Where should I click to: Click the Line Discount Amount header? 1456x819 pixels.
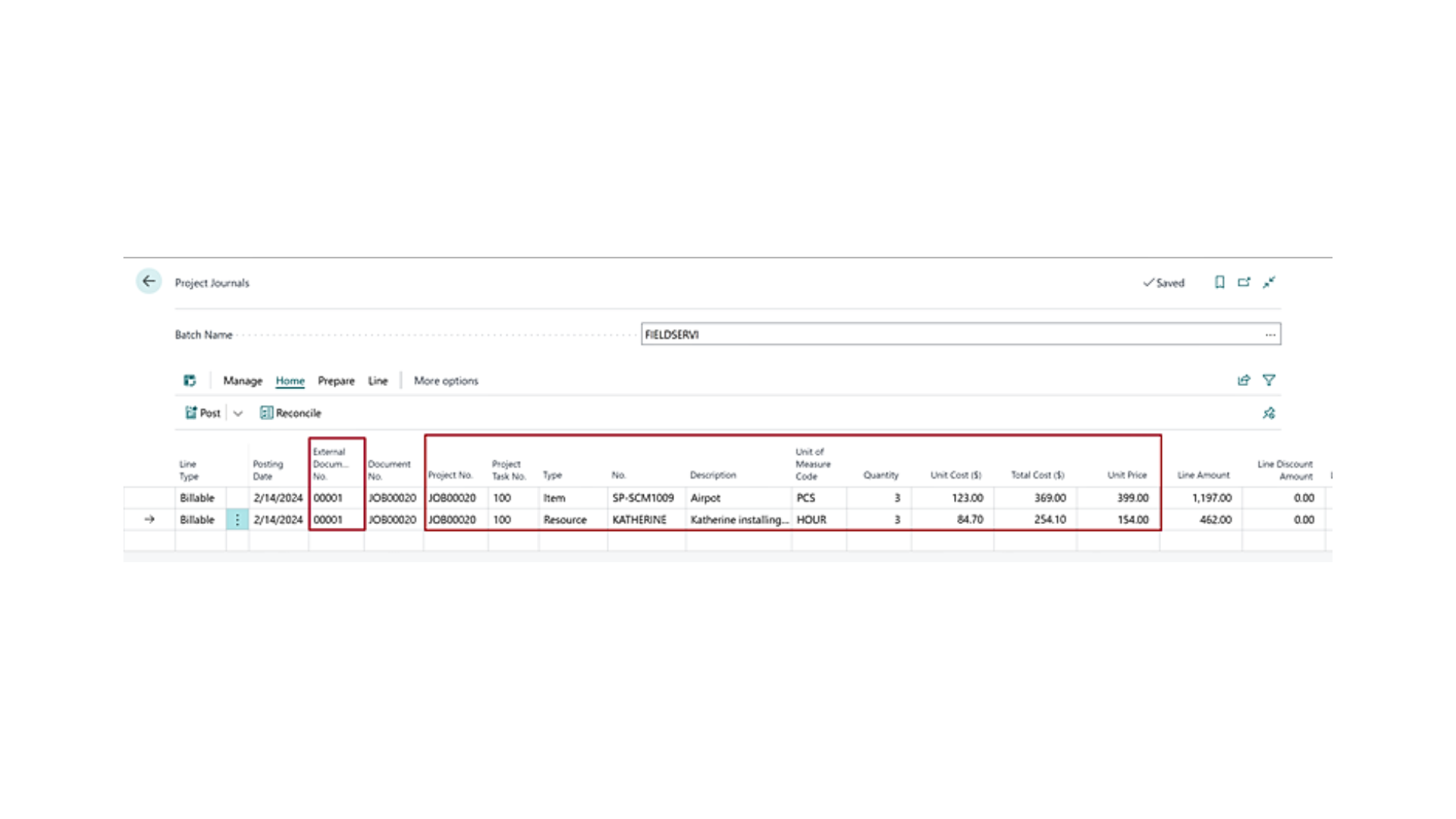[x=1285, y=470]
